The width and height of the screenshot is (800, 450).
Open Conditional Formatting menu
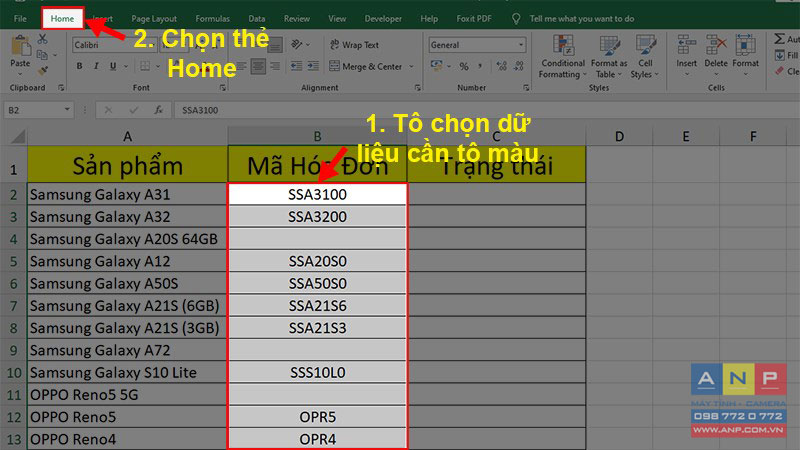pyautogui.click(x=563, y=57)
